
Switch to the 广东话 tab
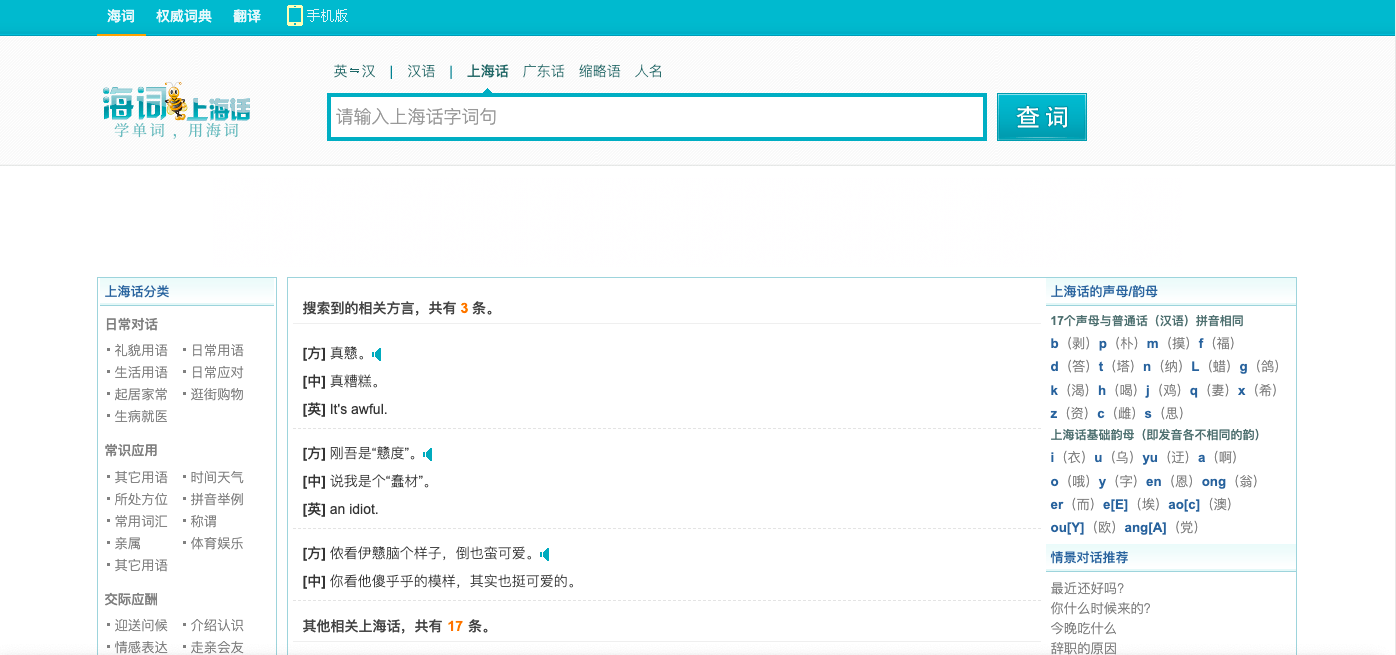point(543,71)
